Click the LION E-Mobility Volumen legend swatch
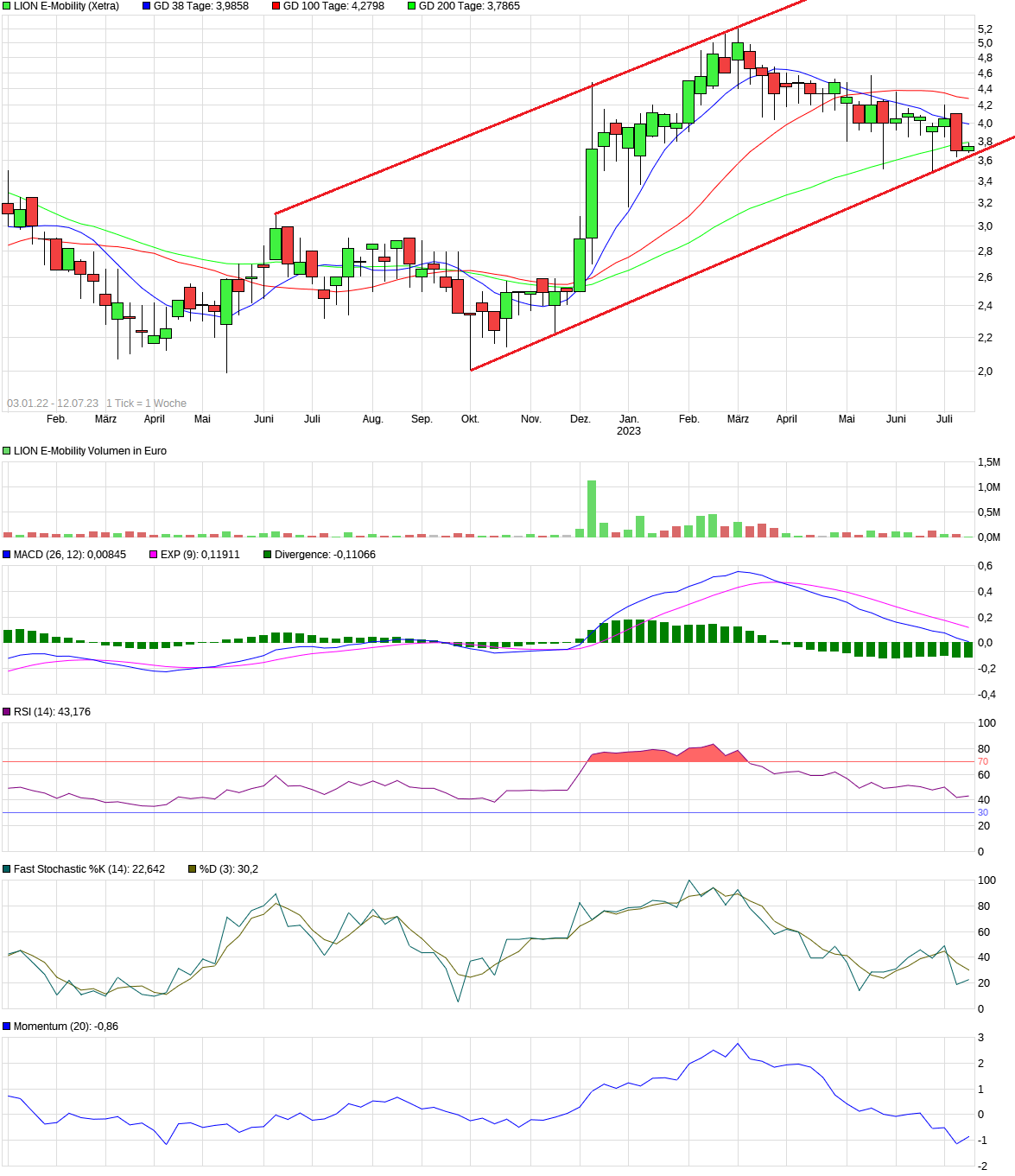The width and height of the screenshot is (1015, 1176). [7, 451]
